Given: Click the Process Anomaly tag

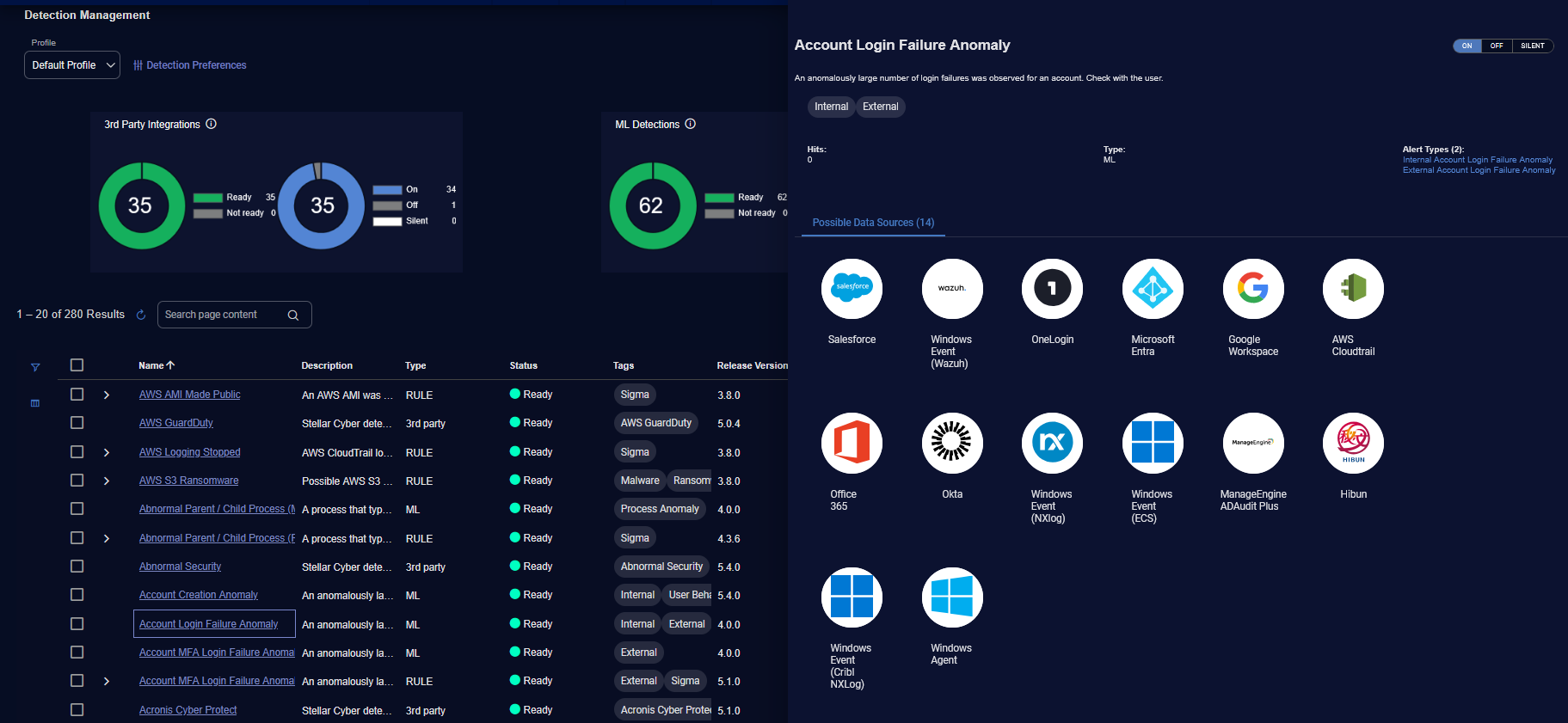Looking at the screenshot, I should (660, 509).
